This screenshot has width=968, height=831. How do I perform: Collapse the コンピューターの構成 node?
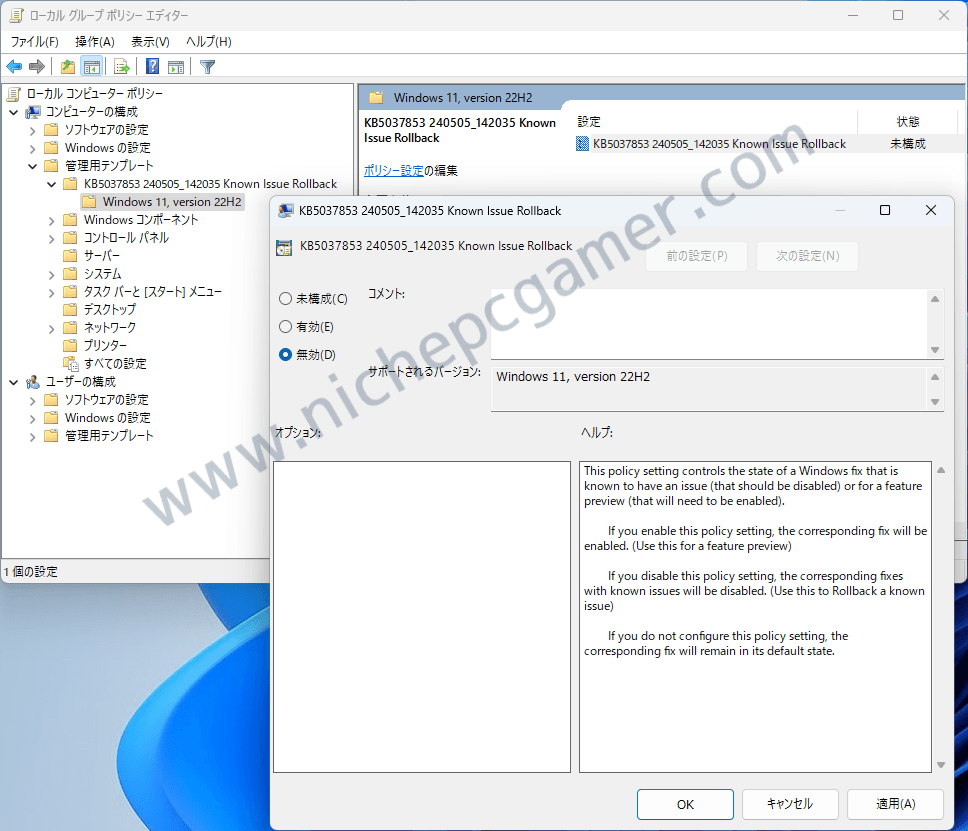(14, 112)
